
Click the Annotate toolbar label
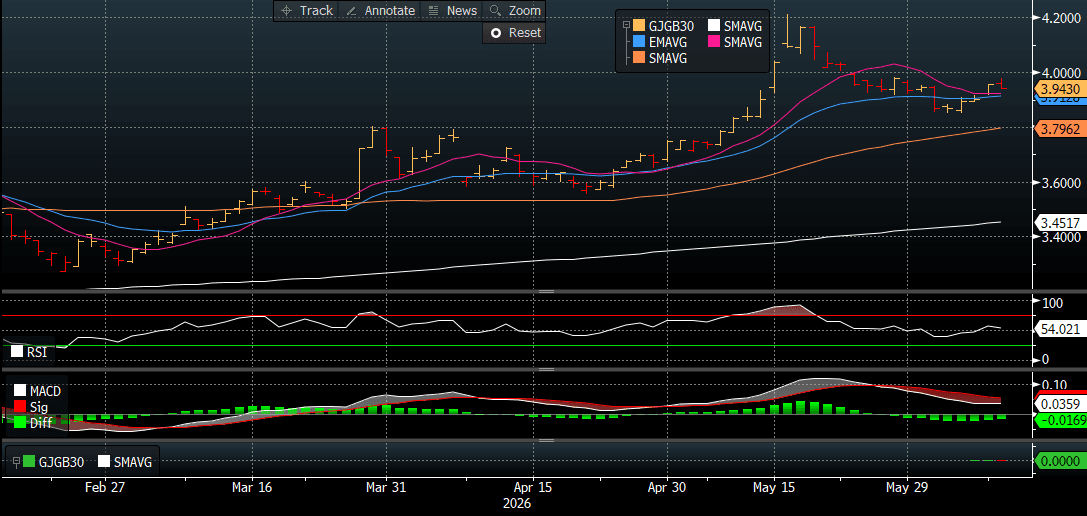(390, 10)
